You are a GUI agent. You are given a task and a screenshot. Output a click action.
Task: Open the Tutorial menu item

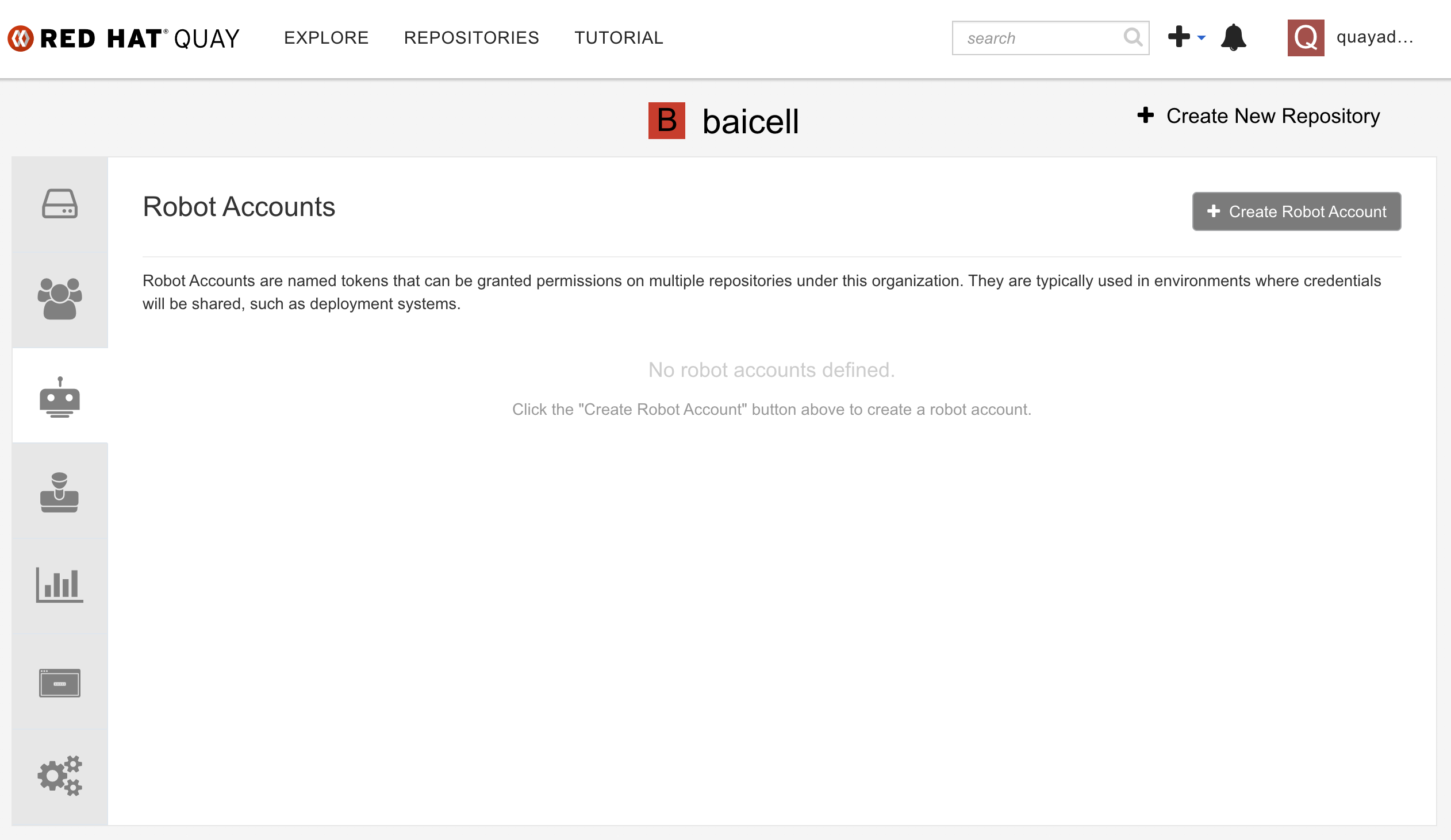tap(619, 38)
